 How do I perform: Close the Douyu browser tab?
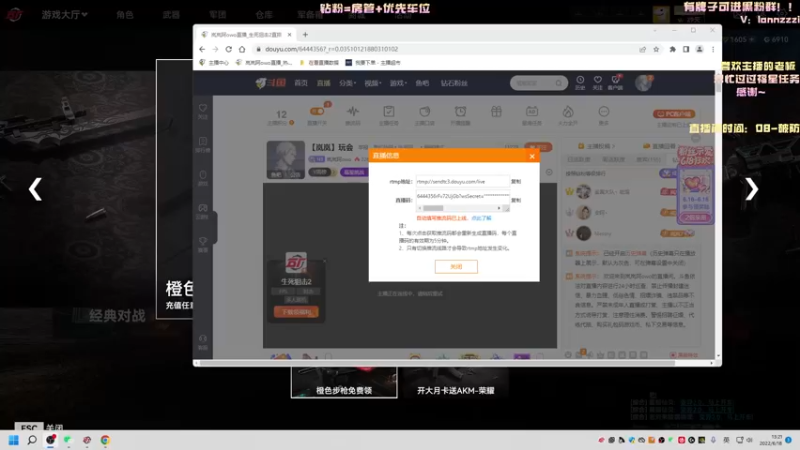click(x=289, y=35)
